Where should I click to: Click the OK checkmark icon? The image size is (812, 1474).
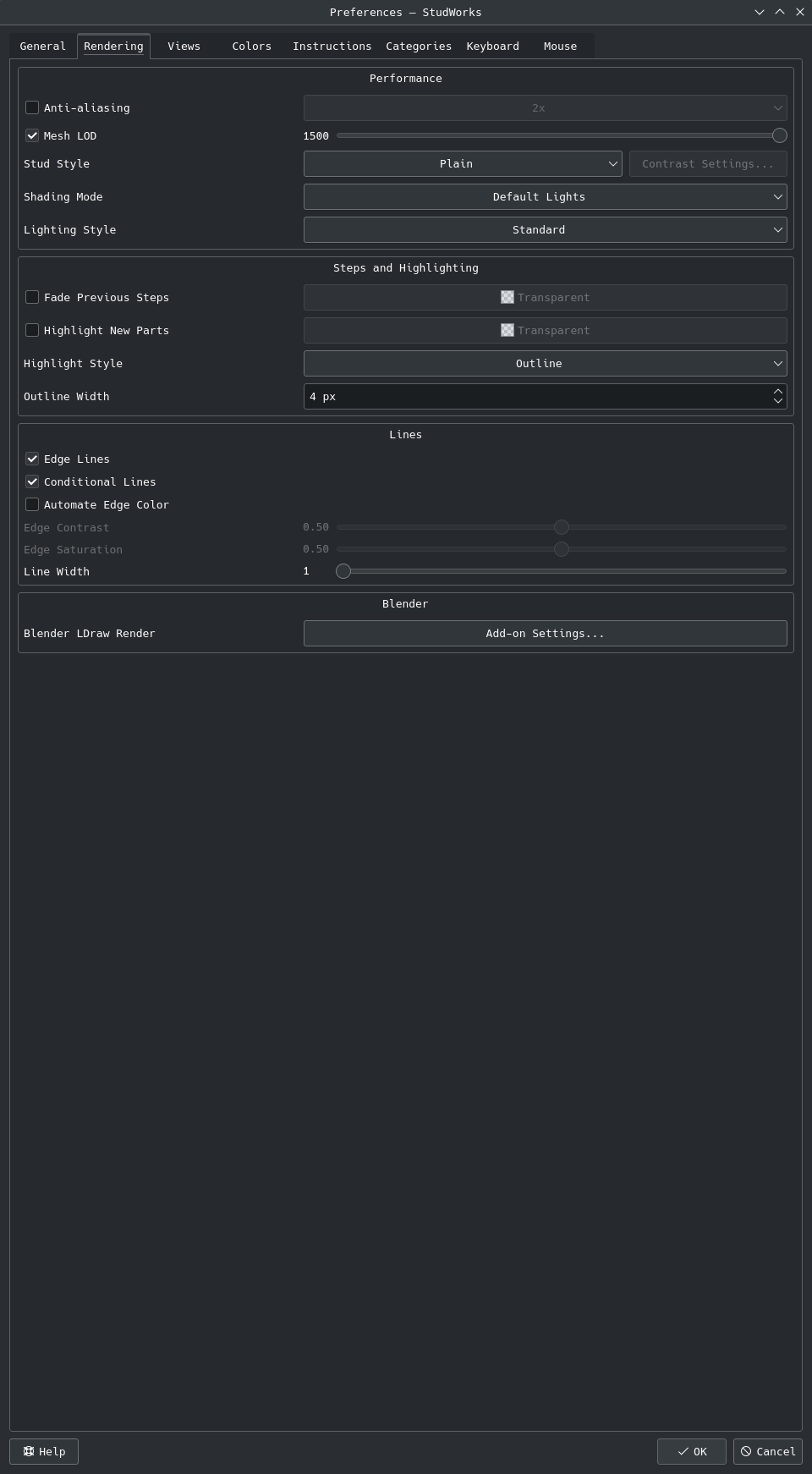tap(683, 1451)
